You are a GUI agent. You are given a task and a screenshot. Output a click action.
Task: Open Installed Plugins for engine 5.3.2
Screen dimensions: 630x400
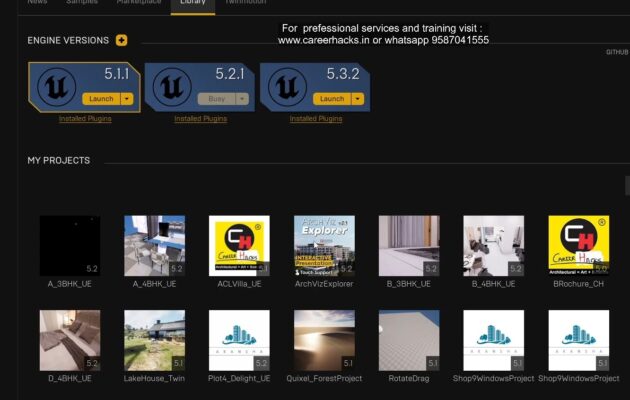(315, 119)
